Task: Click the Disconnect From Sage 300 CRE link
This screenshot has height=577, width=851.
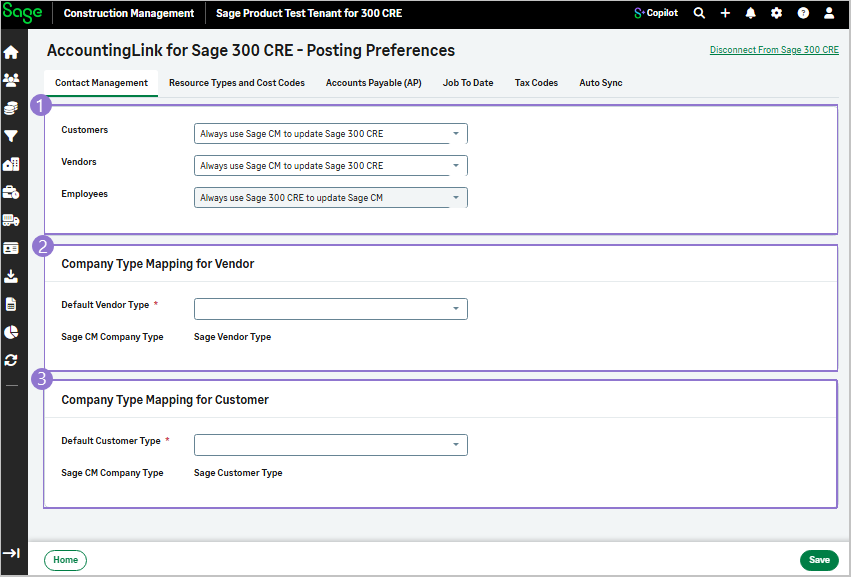Action: pos(774,48)
